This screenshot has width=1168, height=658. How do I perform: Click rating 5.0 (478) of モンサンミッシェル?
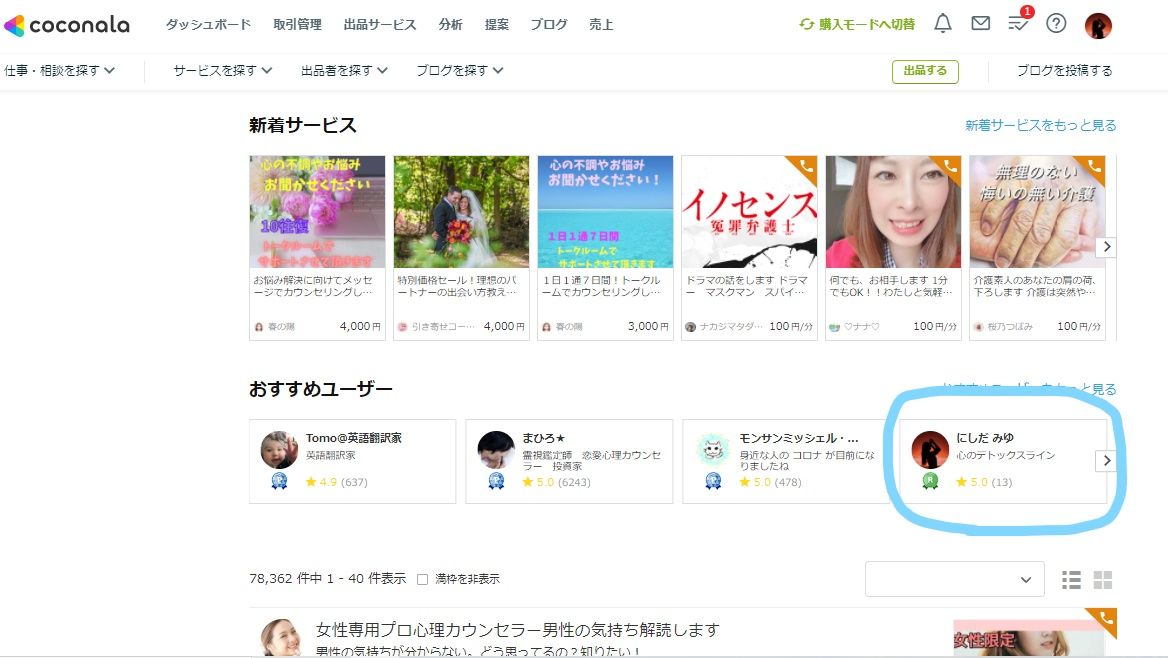coord(770,482)
